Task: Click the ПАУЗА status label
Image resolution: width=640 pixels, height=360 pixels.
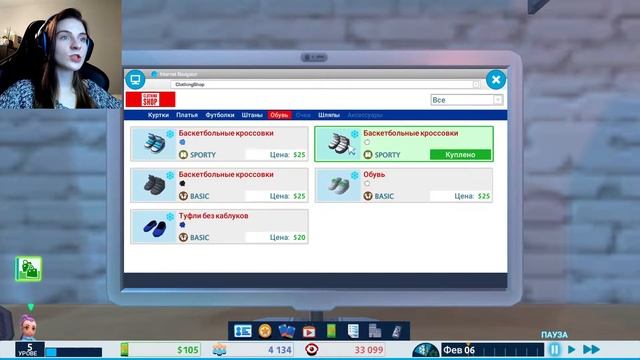Action: [554, 335]
